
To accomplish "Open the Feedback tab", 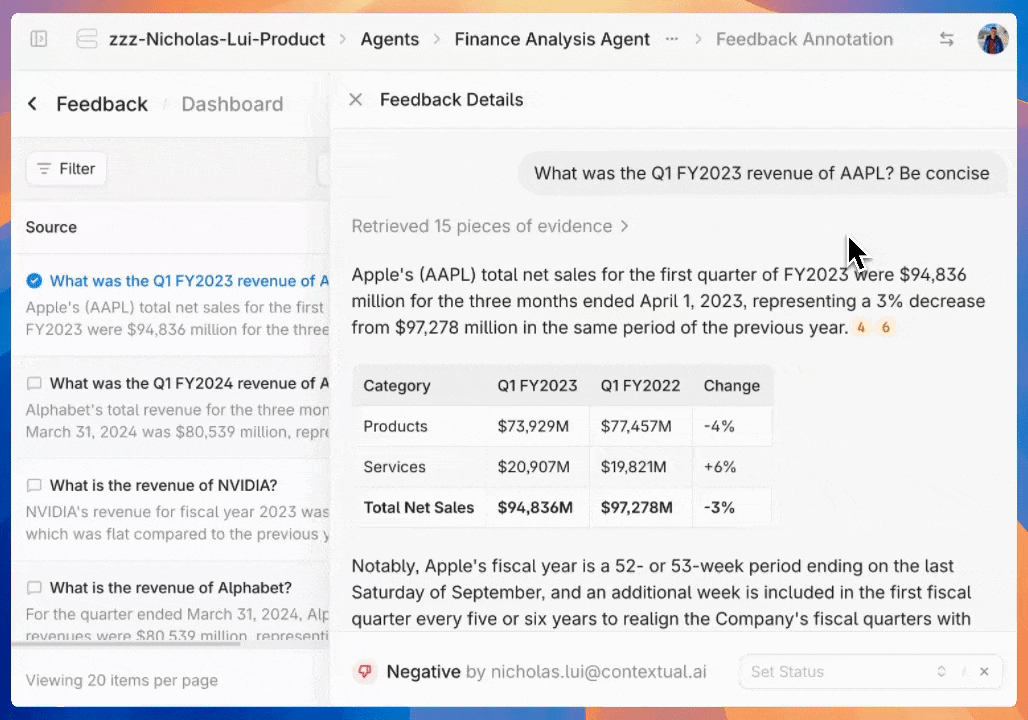I will click(102, 104).
